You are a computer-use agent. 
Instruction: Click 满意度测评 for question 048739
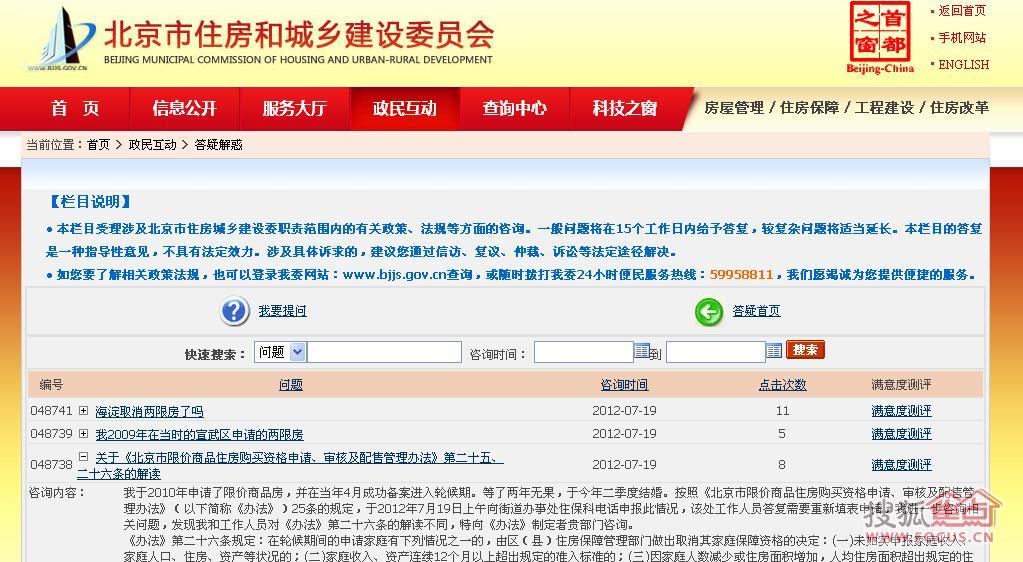click(902, 433)
